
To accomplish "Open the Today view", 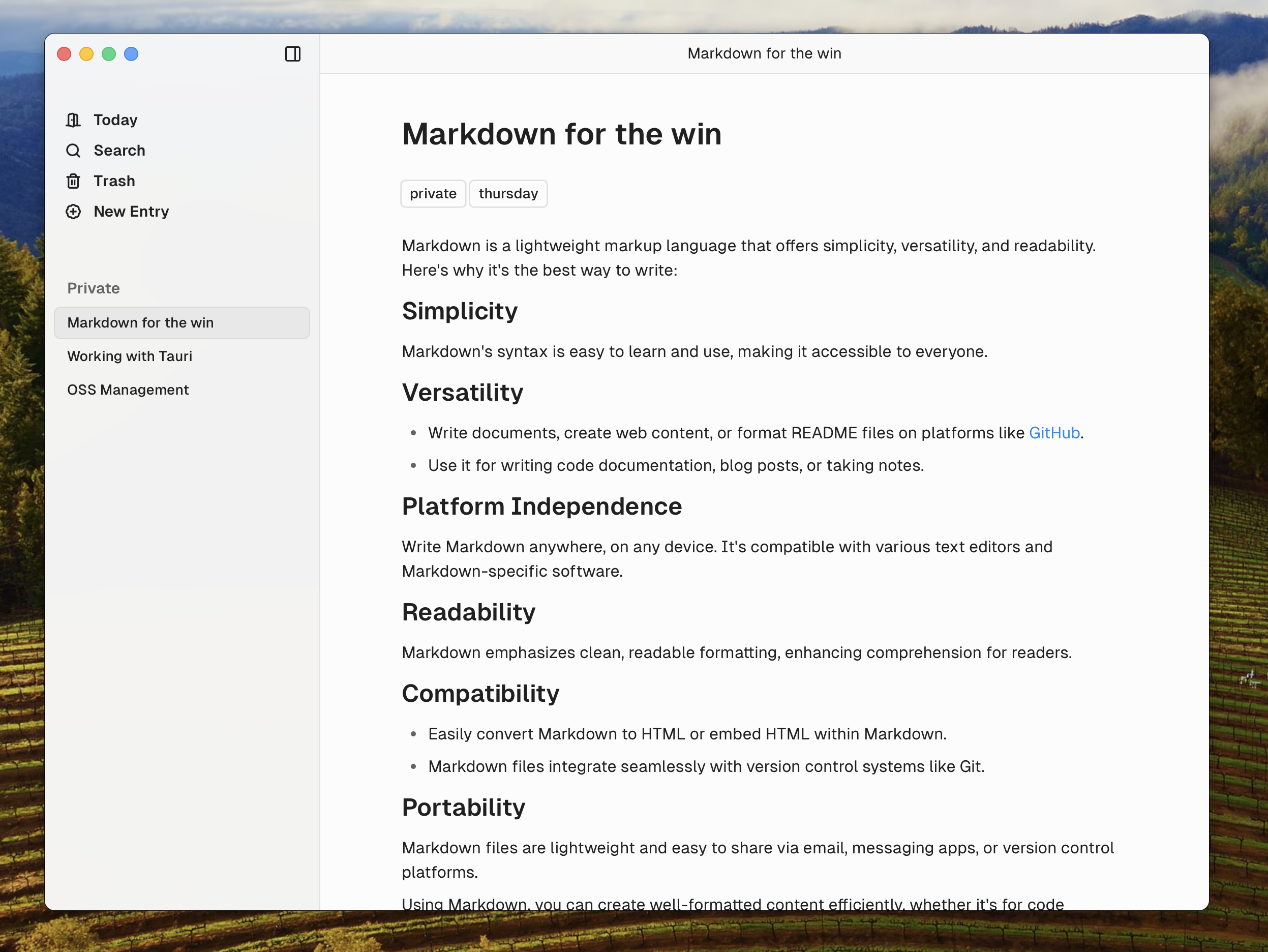I will (x=115, y=120).
